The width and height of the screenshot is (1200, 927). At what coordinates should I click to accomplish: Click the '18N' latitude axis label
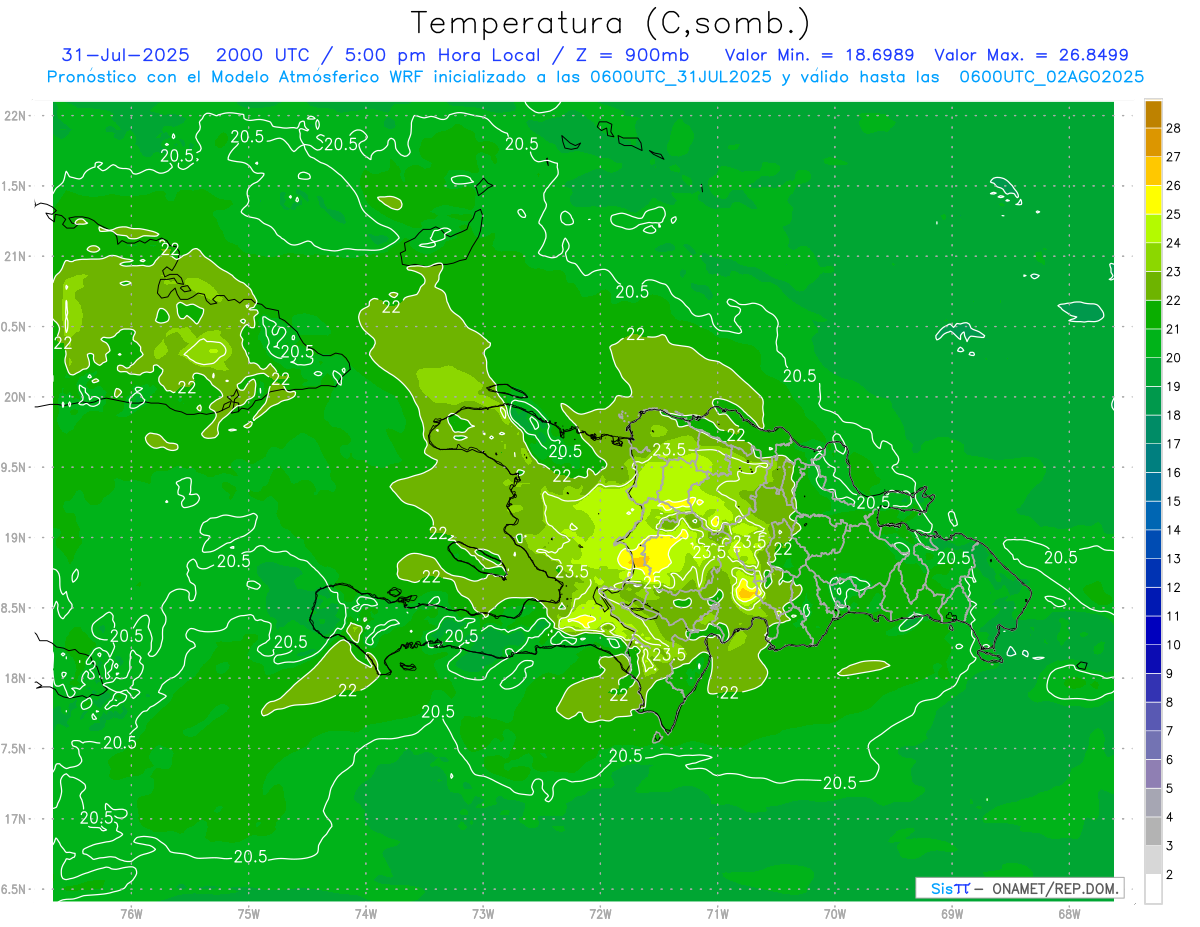(17, 679)
